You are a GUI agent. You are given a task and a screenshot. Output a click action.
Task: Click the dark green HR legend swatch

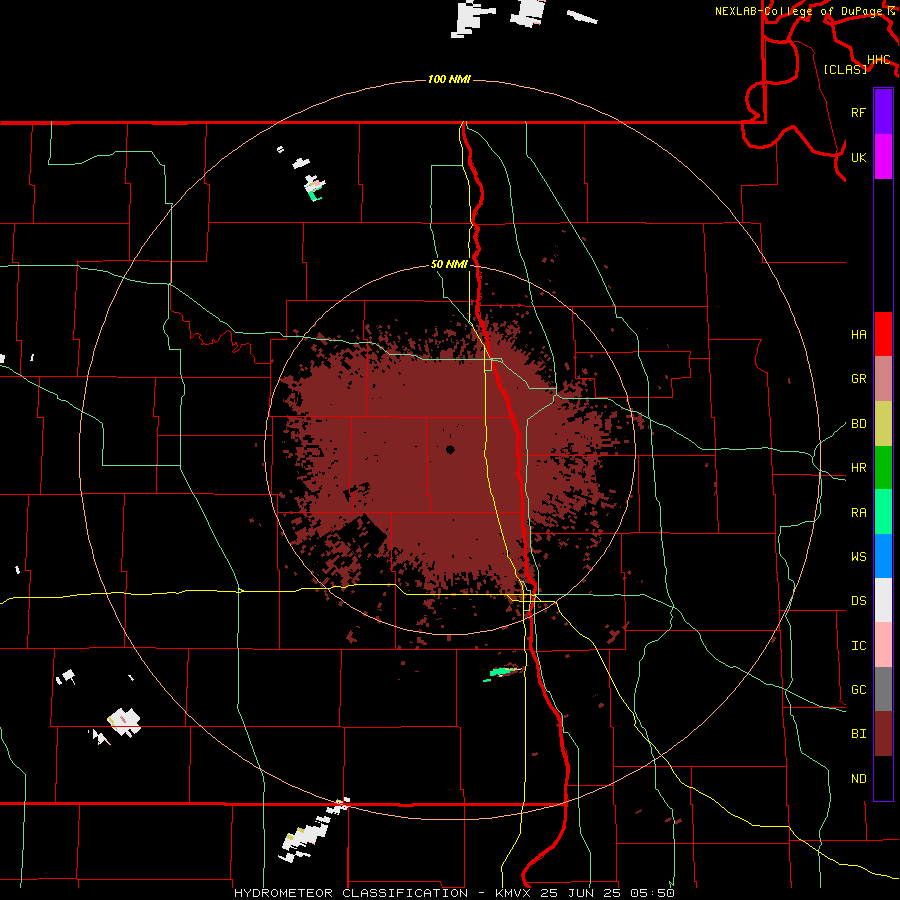pyautogui.click(x=883, y=468)
